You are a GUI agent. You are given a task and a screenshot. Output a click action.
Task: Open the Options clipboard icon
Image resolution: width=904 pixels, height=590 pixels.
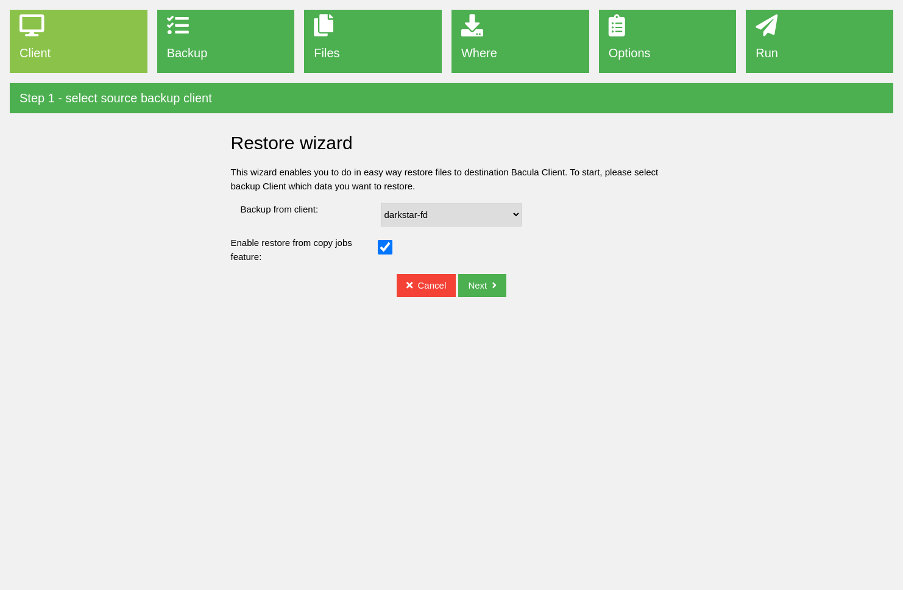[x=619, y=24]
